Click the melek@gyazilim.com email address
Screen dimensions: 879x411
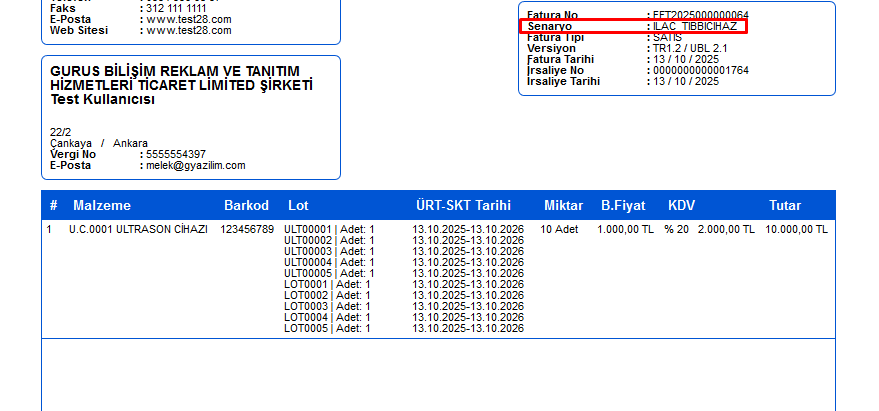point(195,166)
